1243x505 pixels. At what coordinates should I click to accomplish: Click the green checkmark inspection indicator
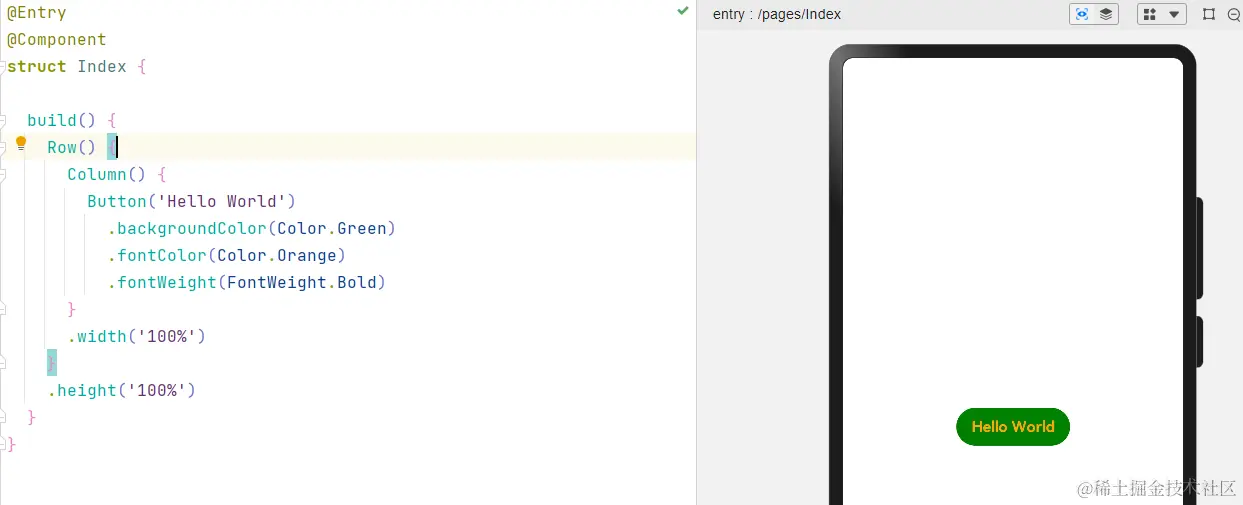[x=682, y=10]
